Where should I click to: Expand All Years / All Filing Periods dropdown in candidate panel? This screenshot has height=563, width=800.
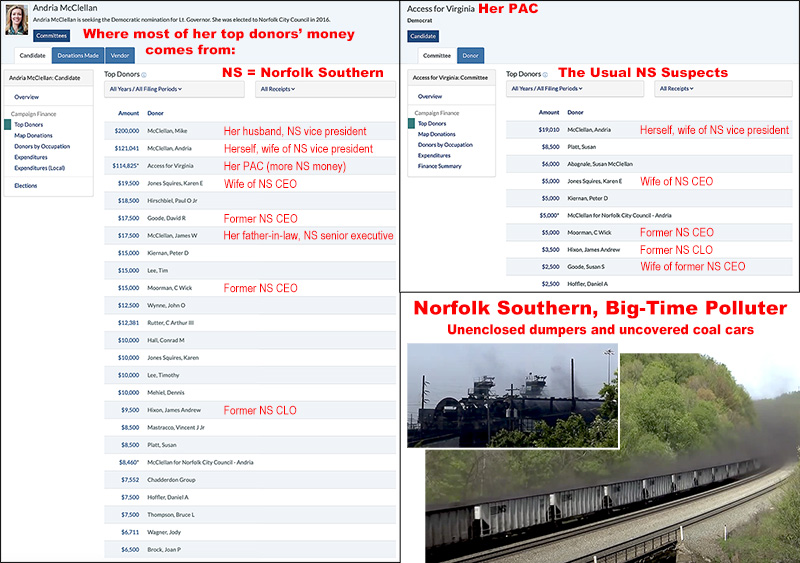tap(174, 89)
